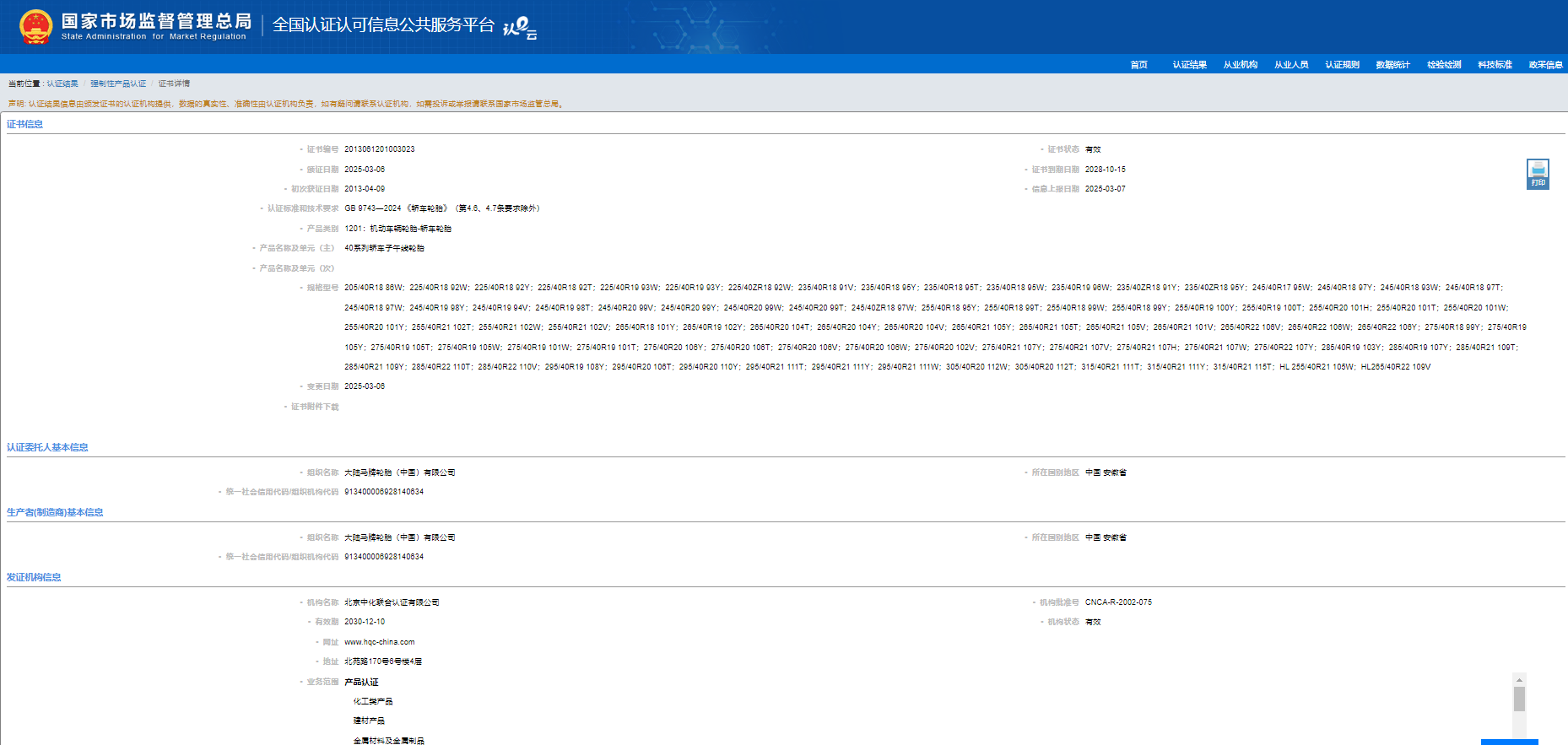The height and width of the screenshot is (745, 1568).
Task: Select 生产者 credit code 913400006928140634
Action: tap(384, 557)
